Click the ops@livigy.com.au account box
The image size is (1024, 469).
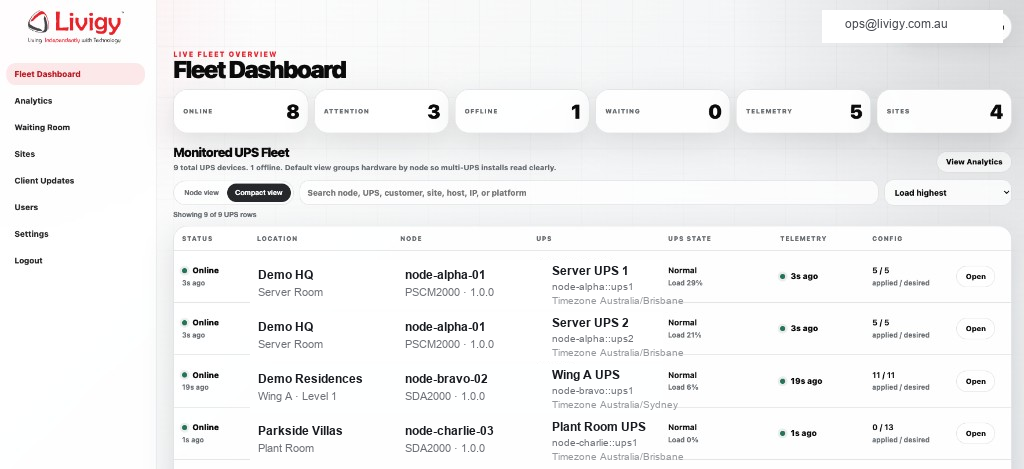[x=912, y=26]
